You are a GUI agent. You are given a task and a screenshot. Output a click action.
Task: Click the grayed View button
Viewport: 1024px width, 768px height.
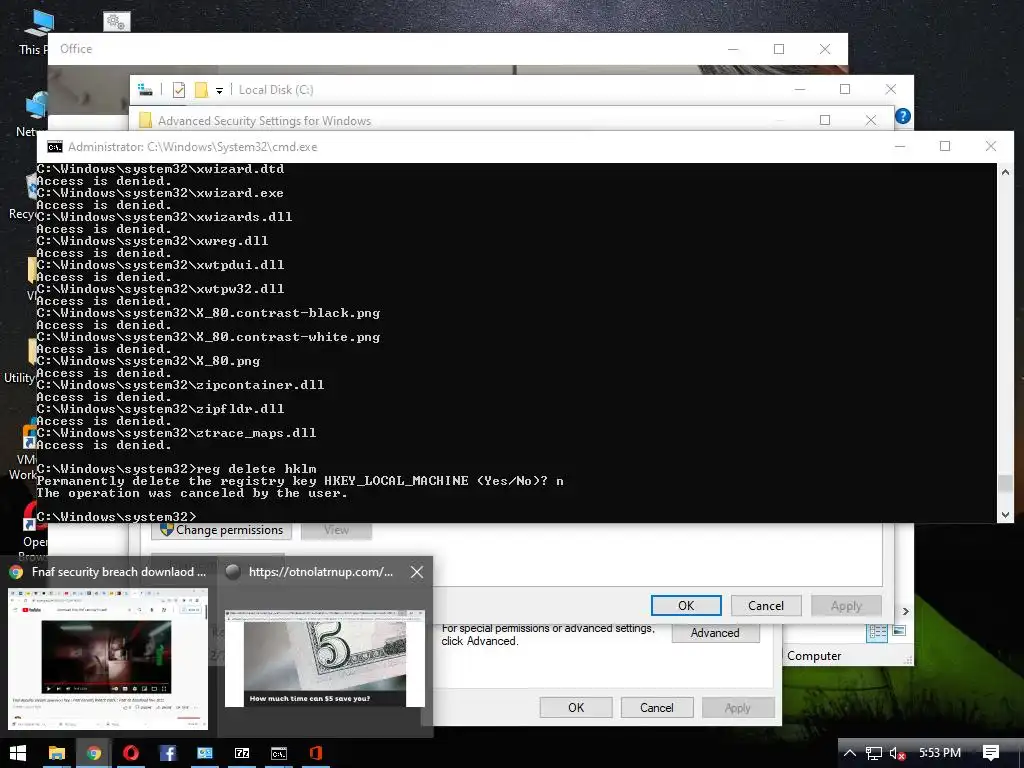tap(336, 530)
